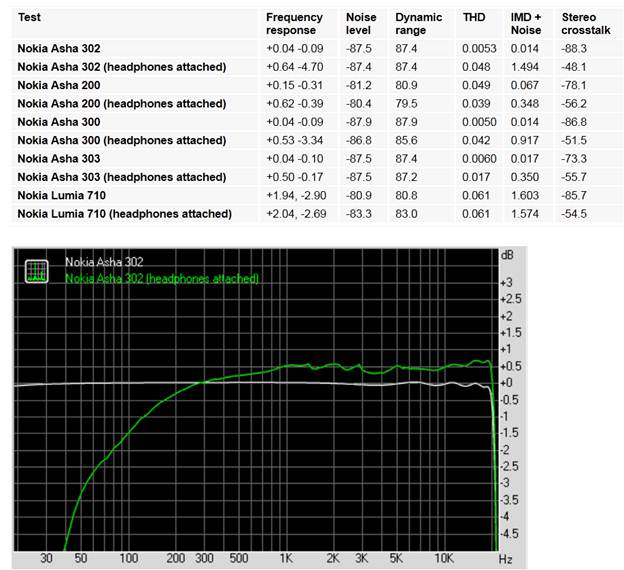
Task: Select the 'Nokia Lumia 710' row name
Action: click(x=62, y=195)
